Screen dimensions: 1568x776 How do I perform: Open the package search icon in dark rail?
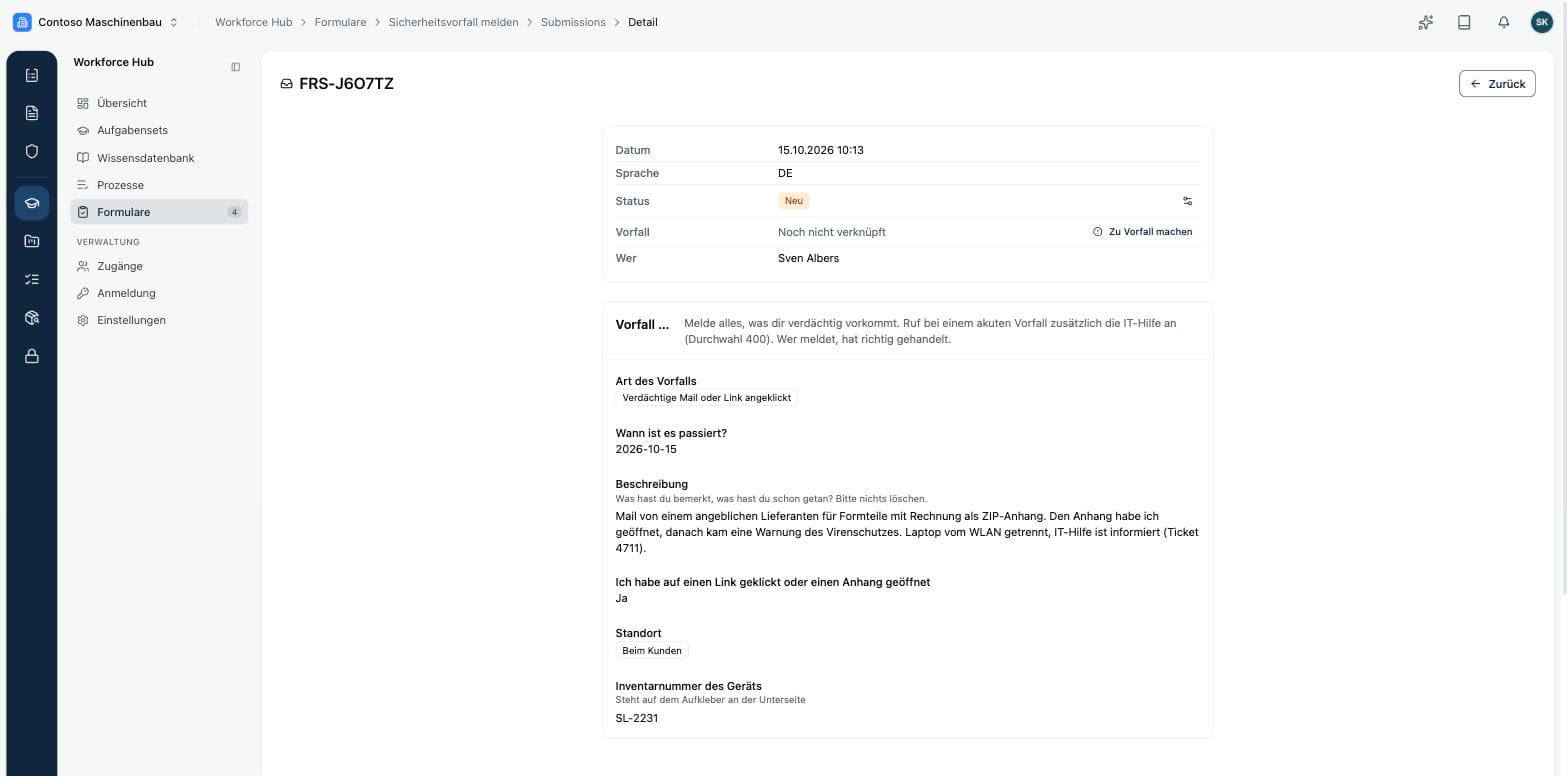click(31, 318)
